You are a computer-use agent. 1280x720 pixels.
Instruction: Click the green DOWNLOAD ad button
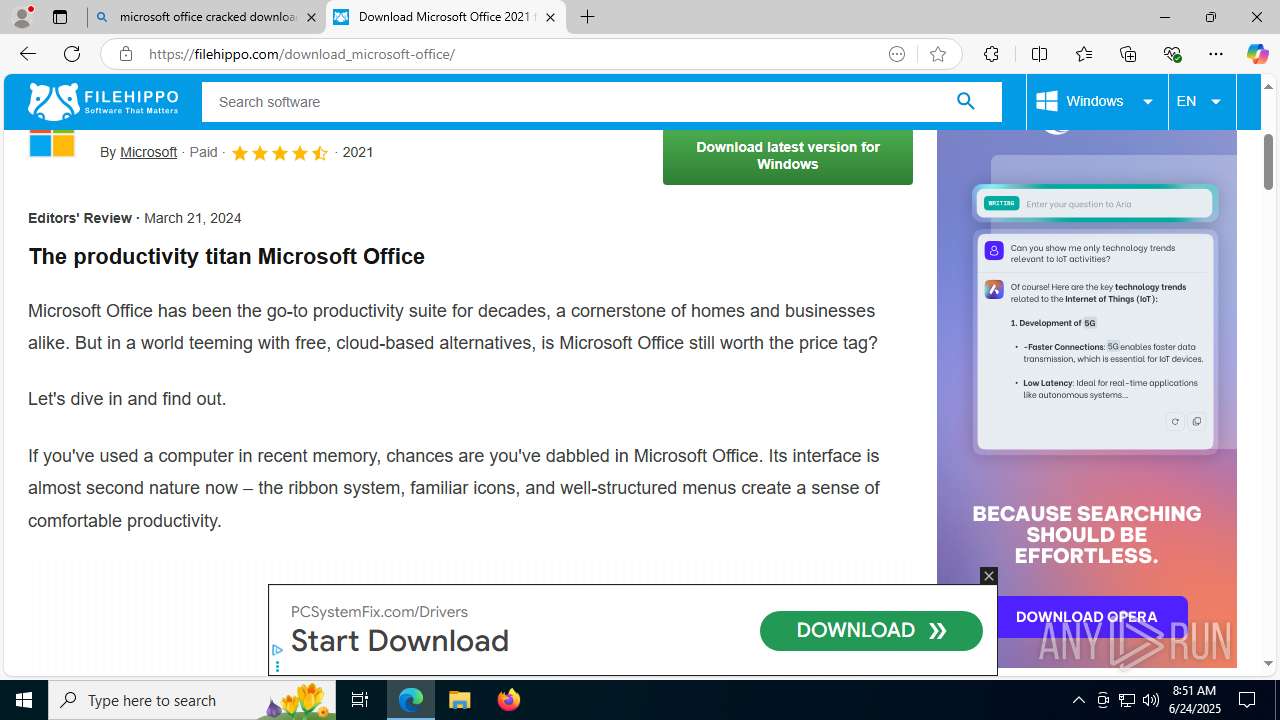coord(871,631)
